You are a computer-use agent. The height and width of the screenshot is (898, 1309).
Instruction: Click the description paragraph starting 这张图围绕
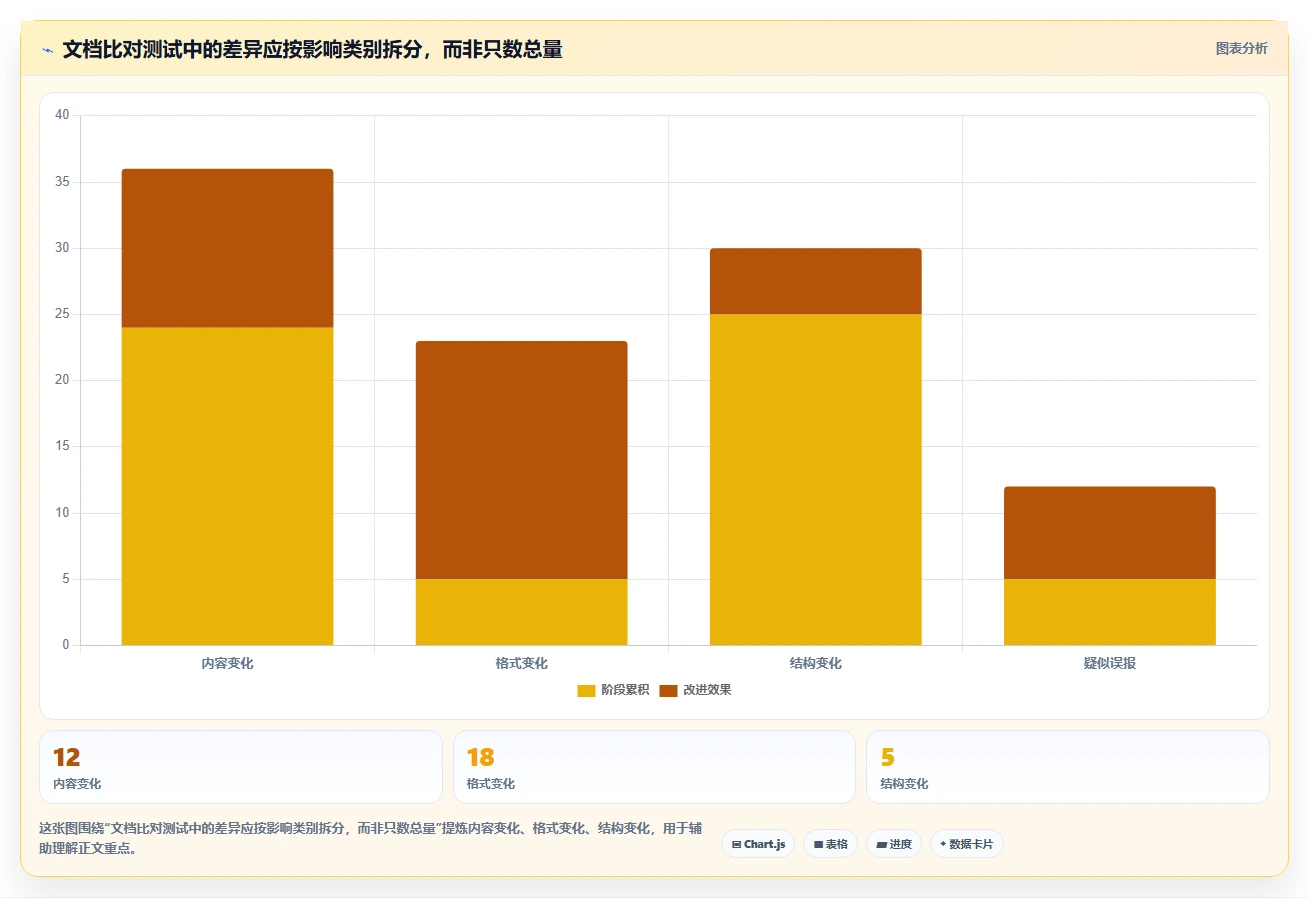click(371, 838)
